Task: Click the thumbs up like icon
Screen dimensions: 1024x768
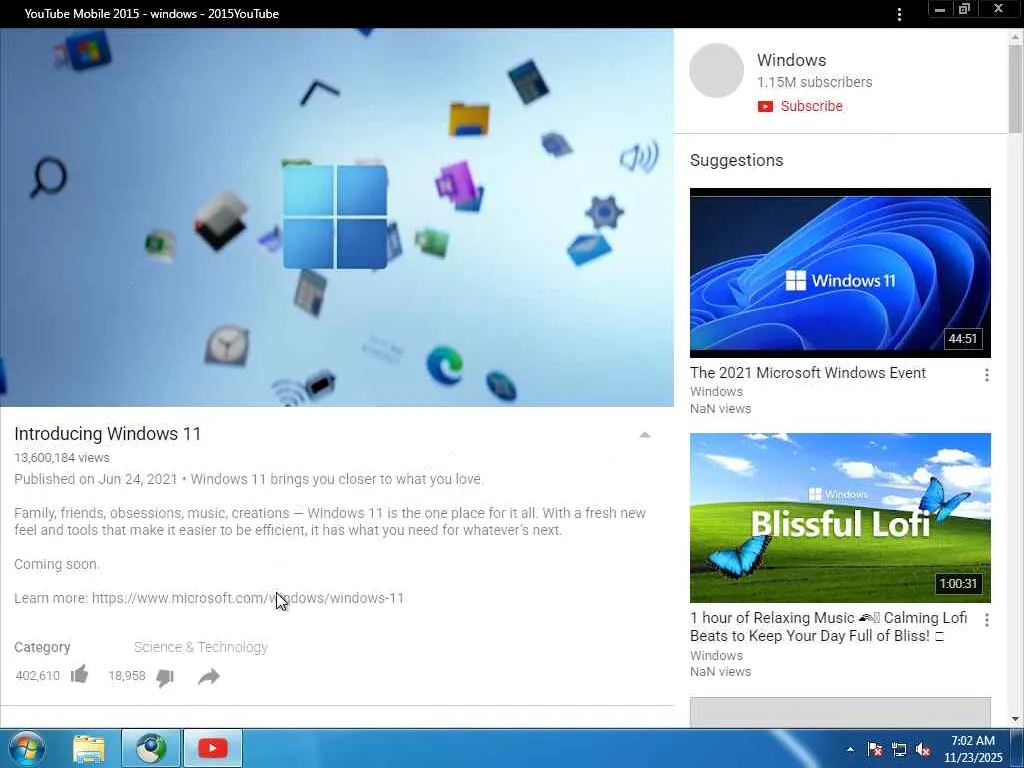Action: (x=80, y=675)
